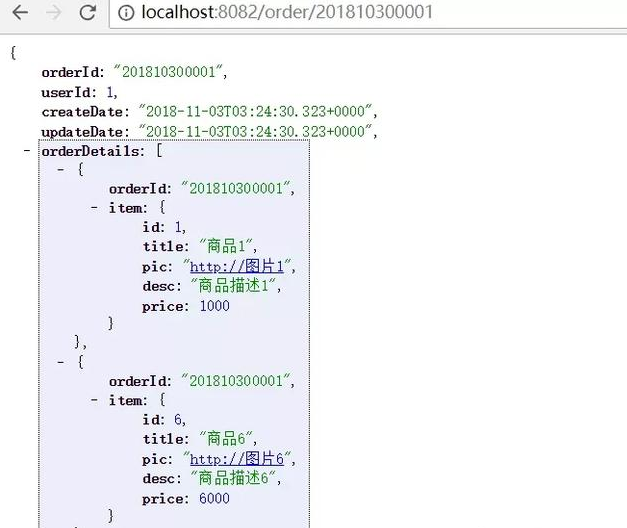Click the orderDetails key label
This screenshot has height=528, width=627.
pos(93,151)
